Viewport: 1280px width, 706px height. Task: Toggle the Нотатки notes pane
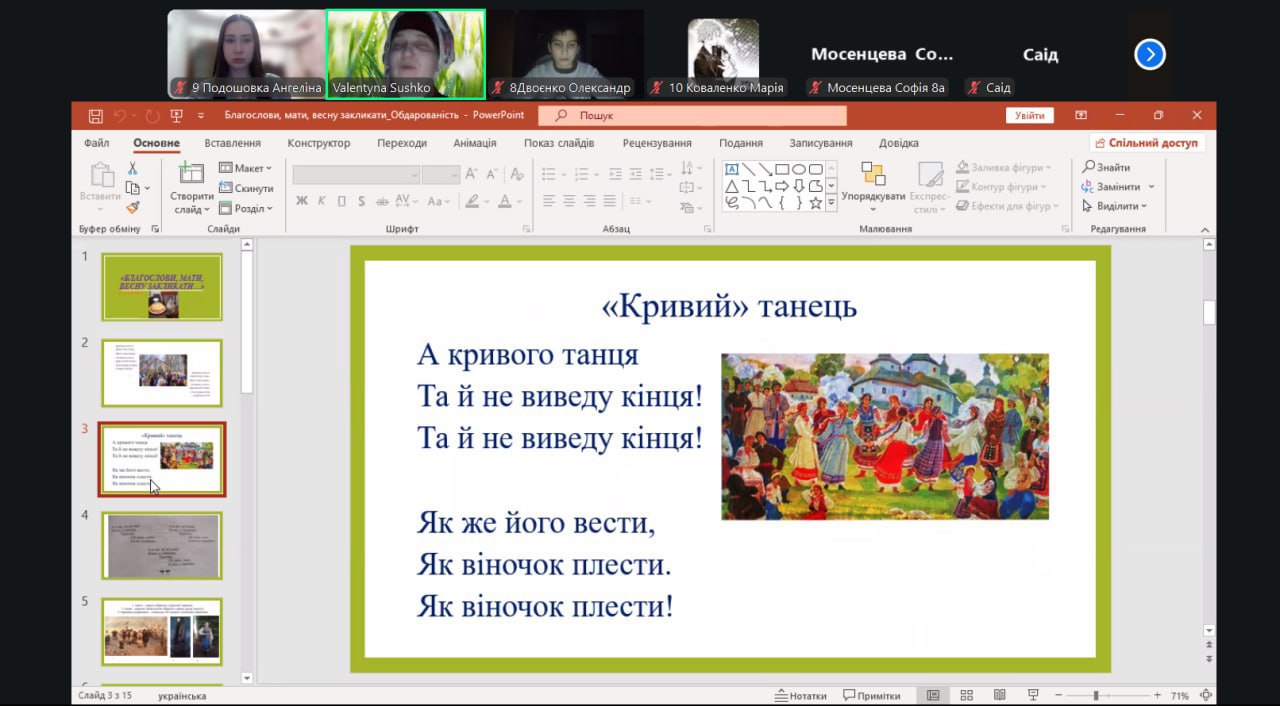(801, 696)
